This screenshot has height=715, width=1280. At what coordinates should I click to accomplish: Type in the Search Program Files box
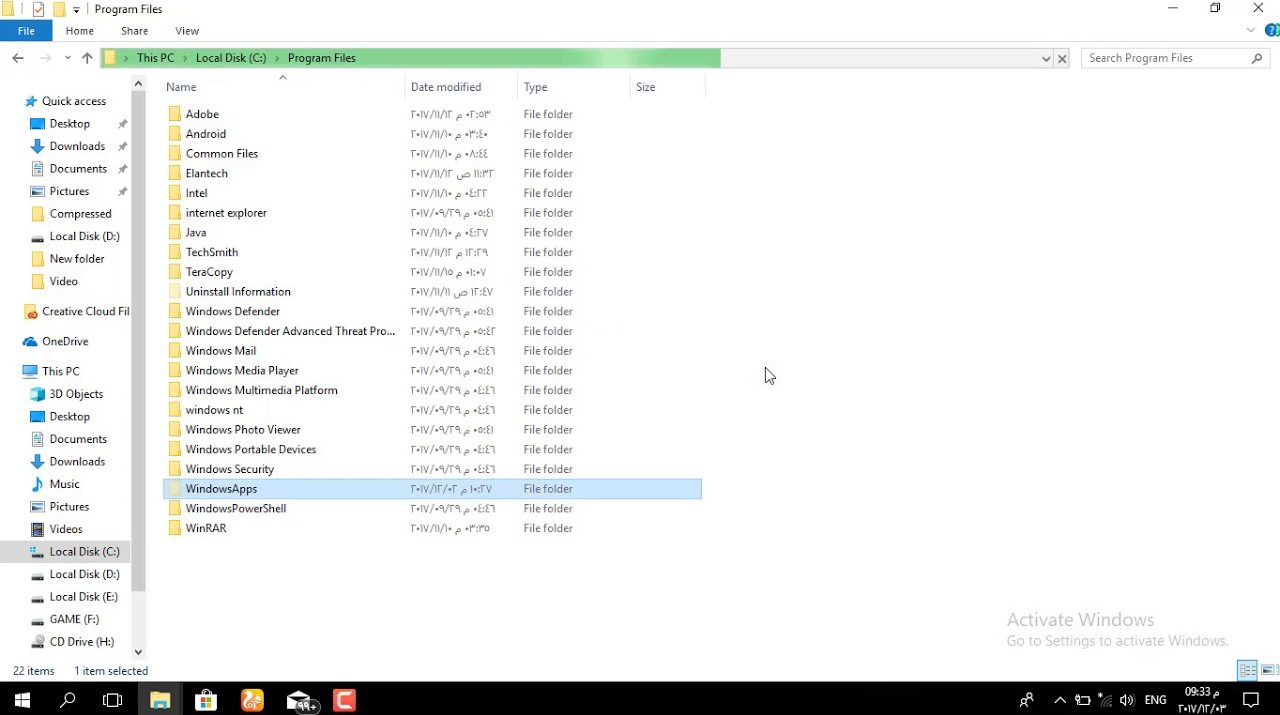(1165, 58)
